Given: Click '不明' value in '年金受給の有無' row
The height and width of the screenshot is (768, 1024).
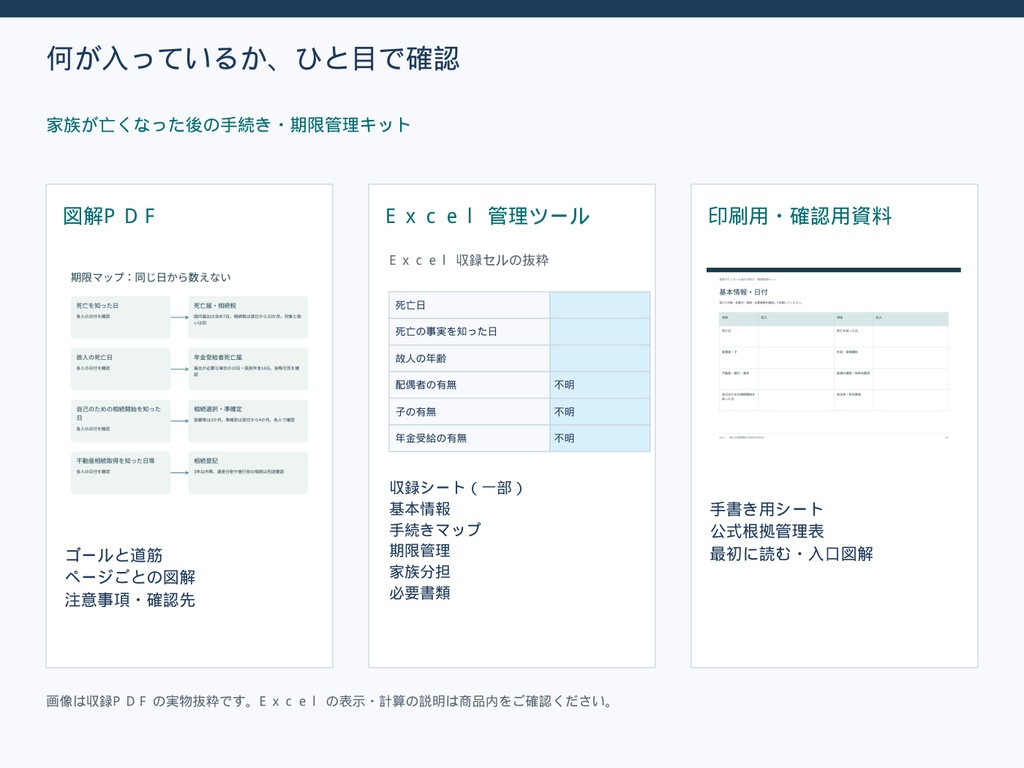Looking at the screenshot, I should click(x=564, y=438).
